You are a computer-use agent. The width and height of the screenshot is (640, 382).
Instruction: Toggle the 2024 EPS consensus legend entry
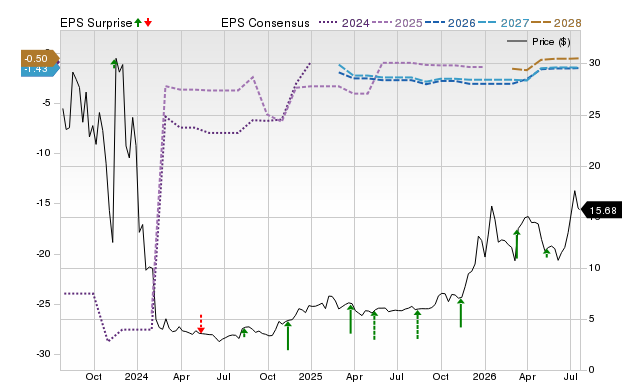coord(344,23)
